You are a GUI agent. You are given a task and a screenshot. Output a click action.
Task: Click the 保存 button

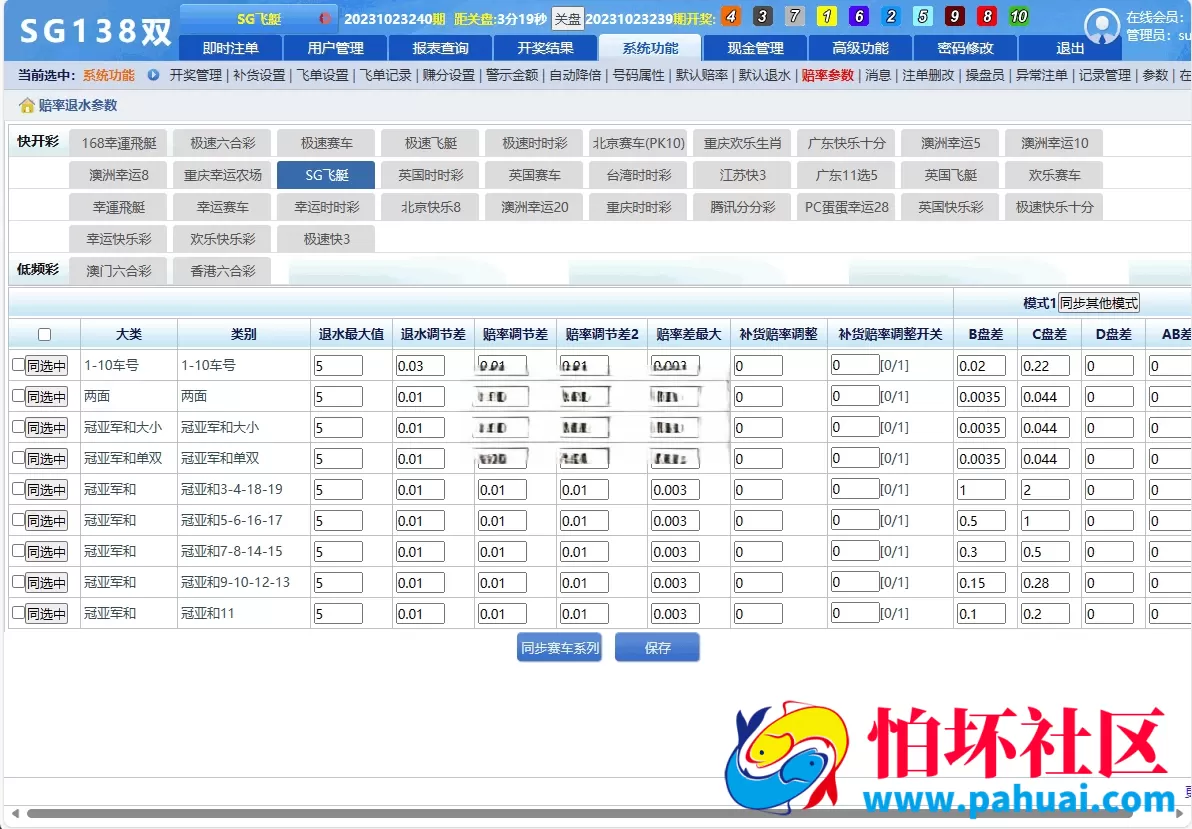(657, 648)
